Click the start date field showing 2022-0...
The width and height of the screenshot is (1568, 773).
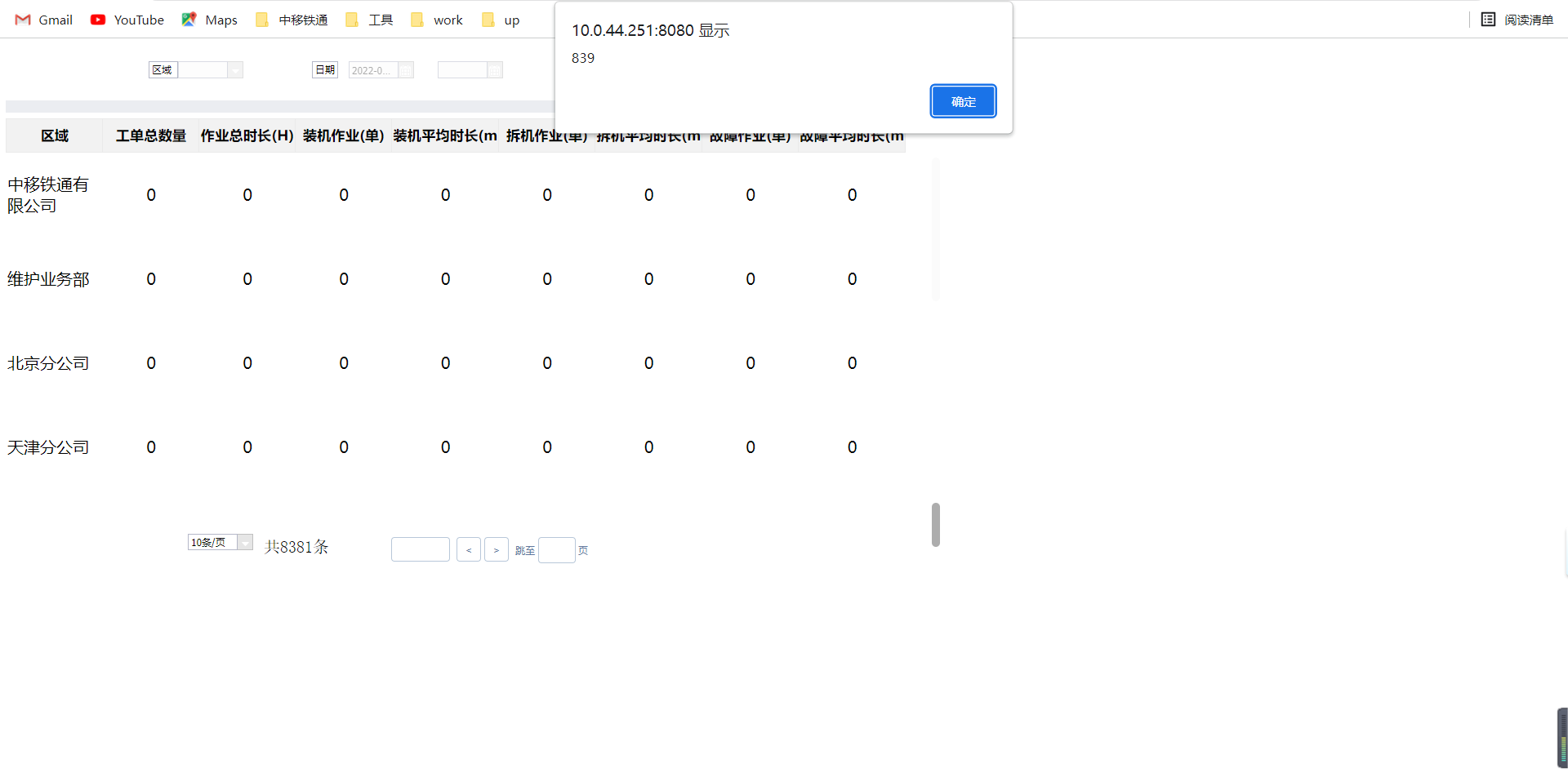coord(373,70)
